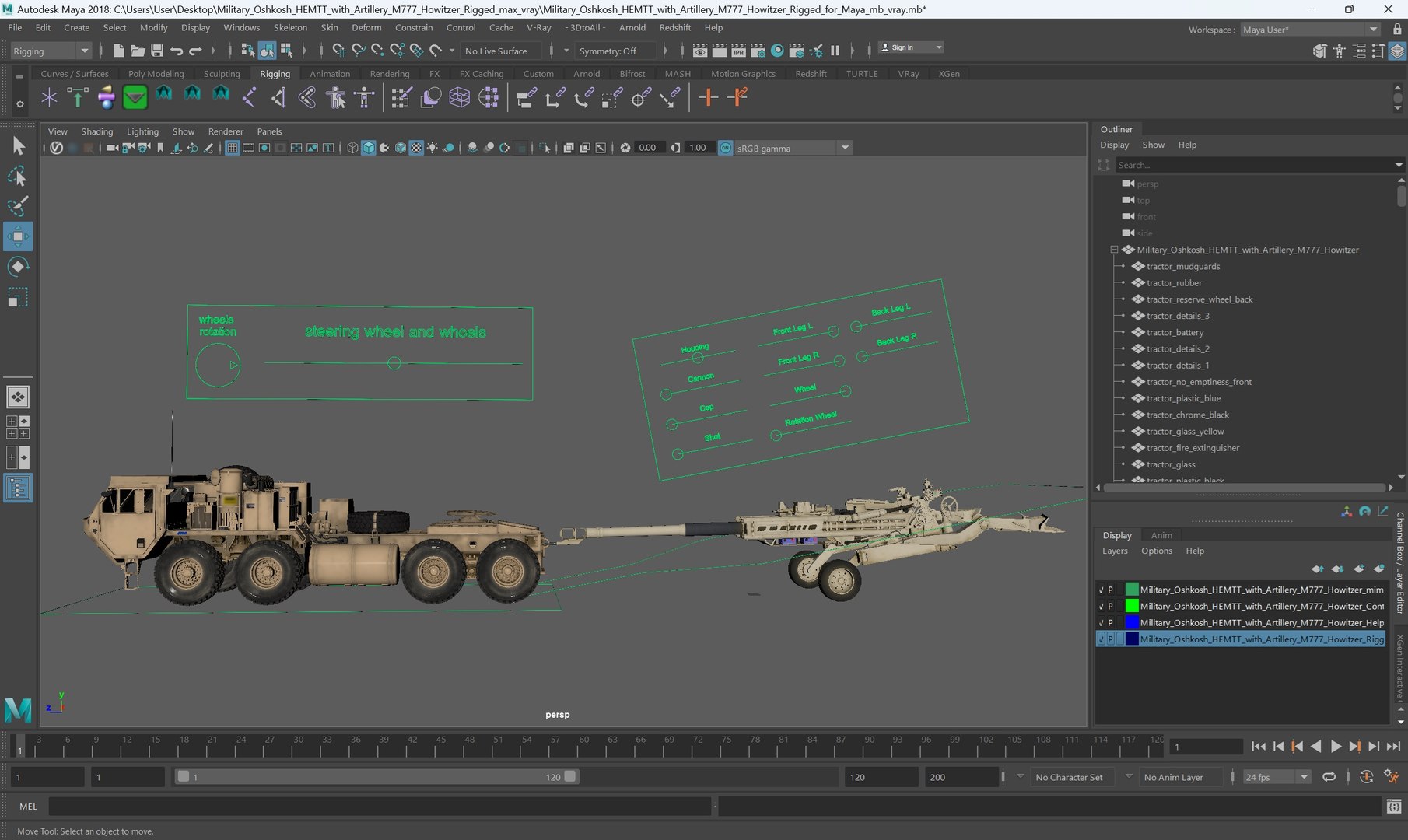Screen dimensions: 1408x840
Task: Open the Render Settings clapper icon
Action: click(x=758, y=51)
